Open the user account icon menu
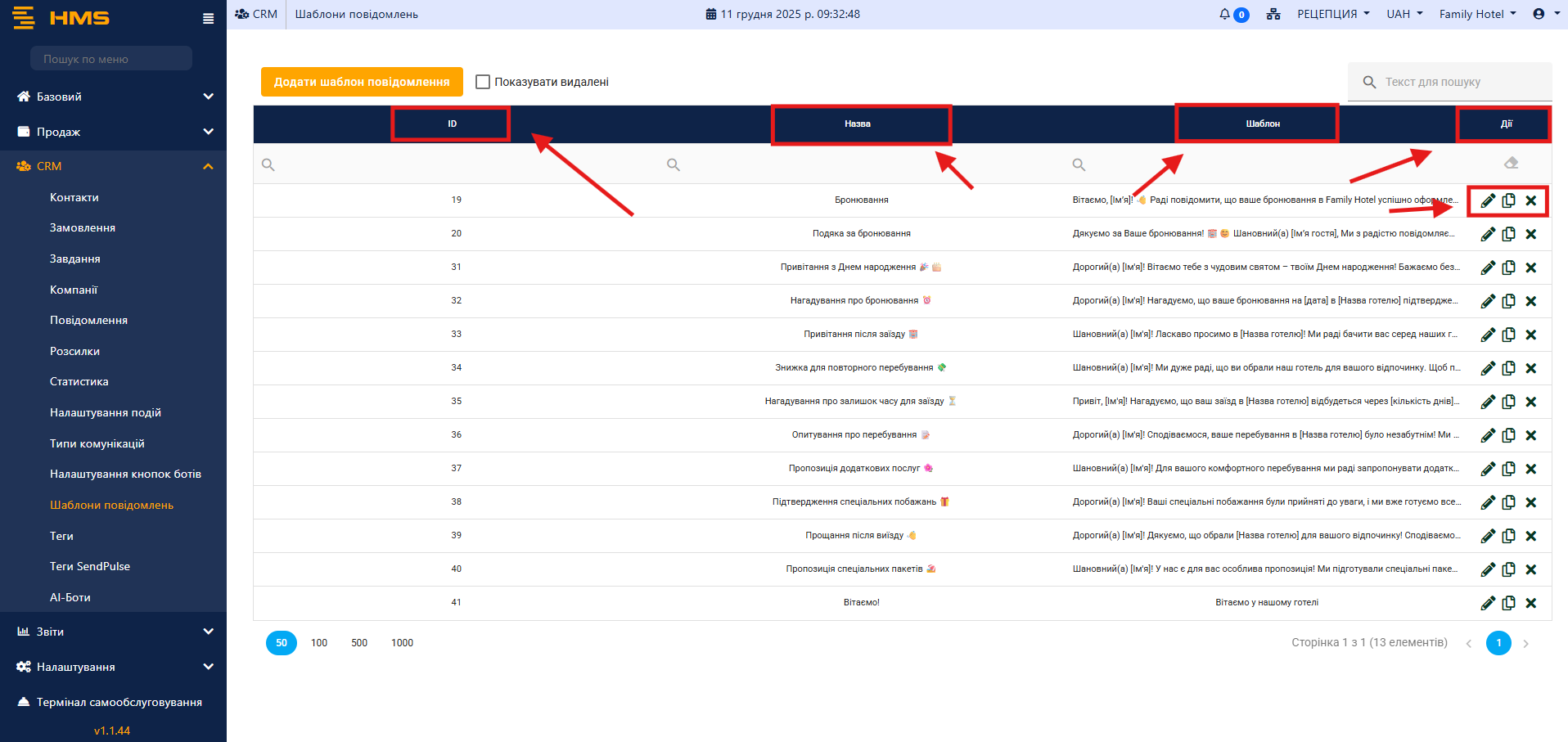This screenshot has width=1568, height=742. coord(1539,14)
